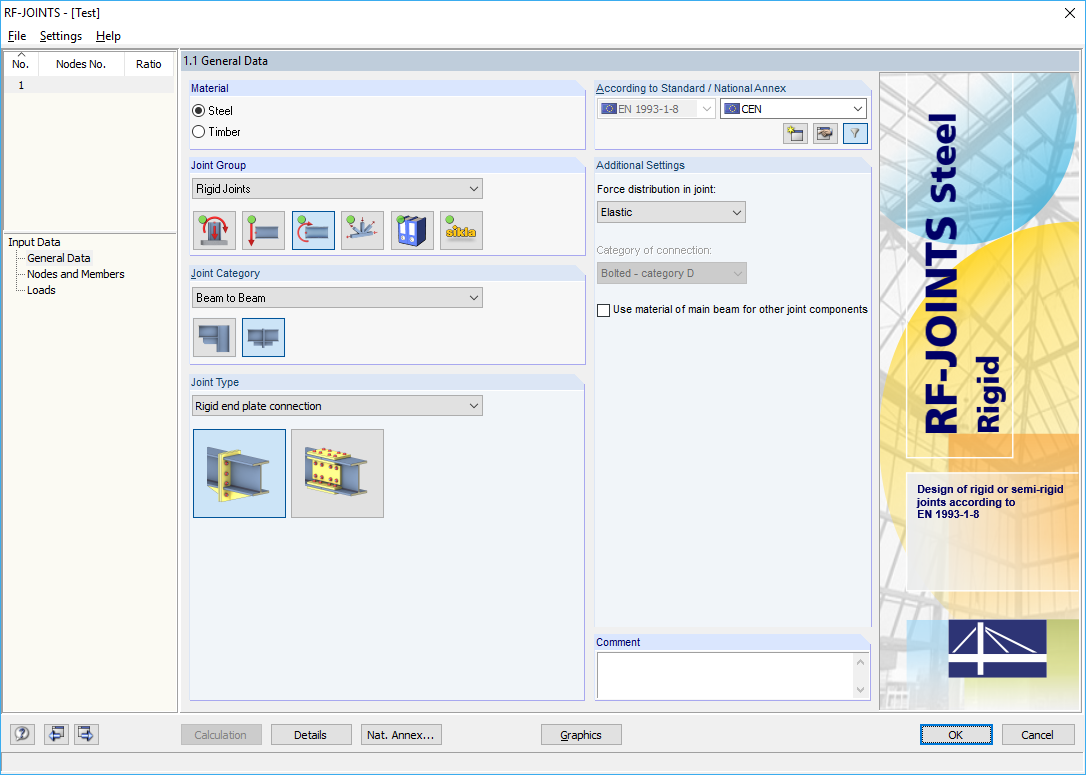This screenshot has height=775, width=1086.
Task: Select the blue binders joint group icon
Action: click(x=412, y=231)
